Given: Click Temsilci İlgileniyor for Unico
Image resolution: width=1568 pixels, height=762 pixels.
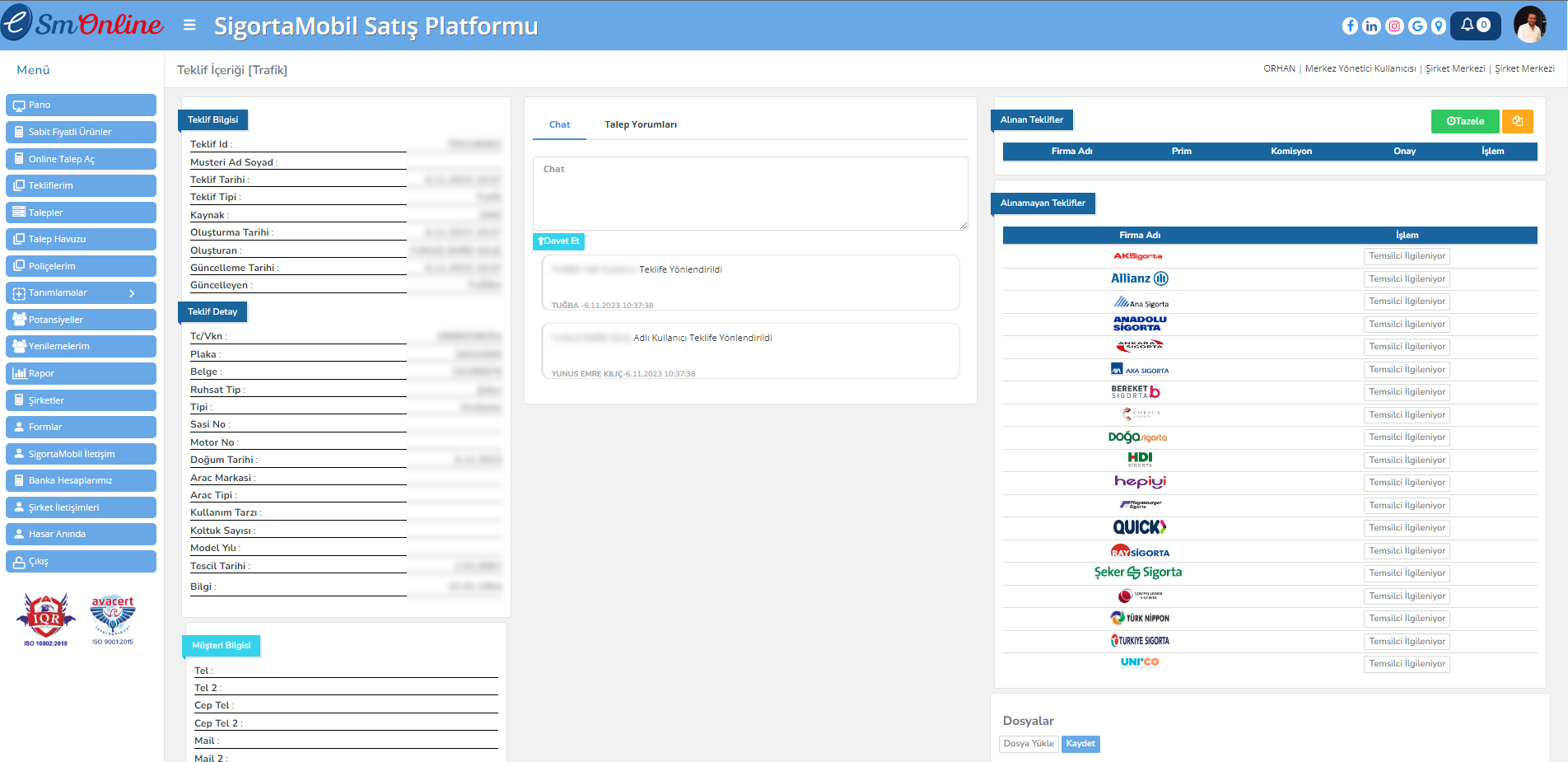Looking at the screenshot, I should point(1407,664).
